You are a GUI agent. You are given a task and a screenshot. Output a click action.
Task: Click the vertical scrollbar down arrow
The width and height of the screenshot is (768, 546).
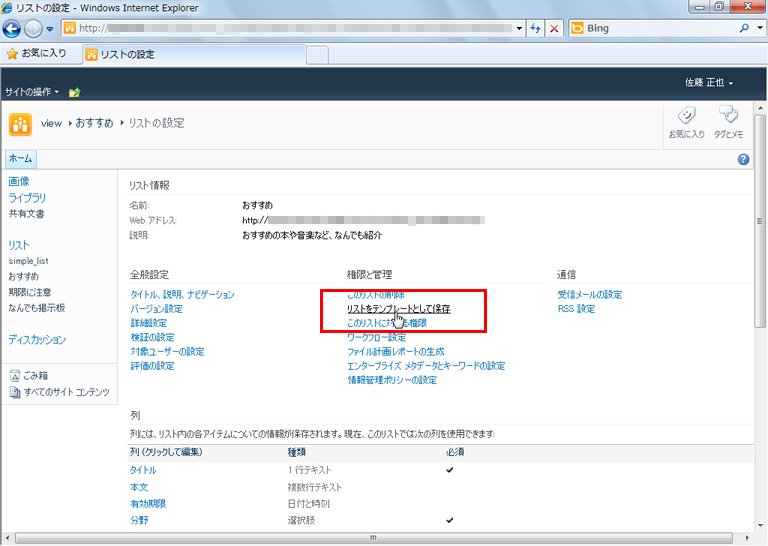(x=760, y=525)
